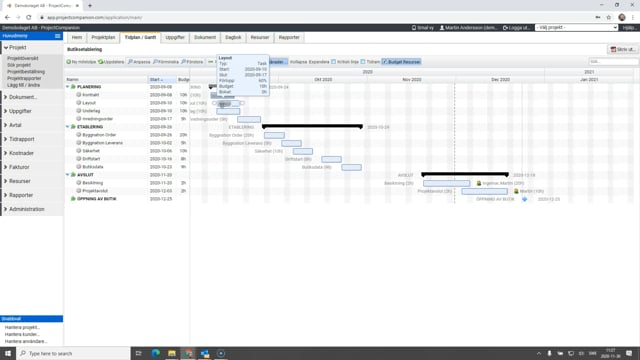Expand the Administration sidebar section
This screenshot has width=640, height=360.
(x=32, y=209)
